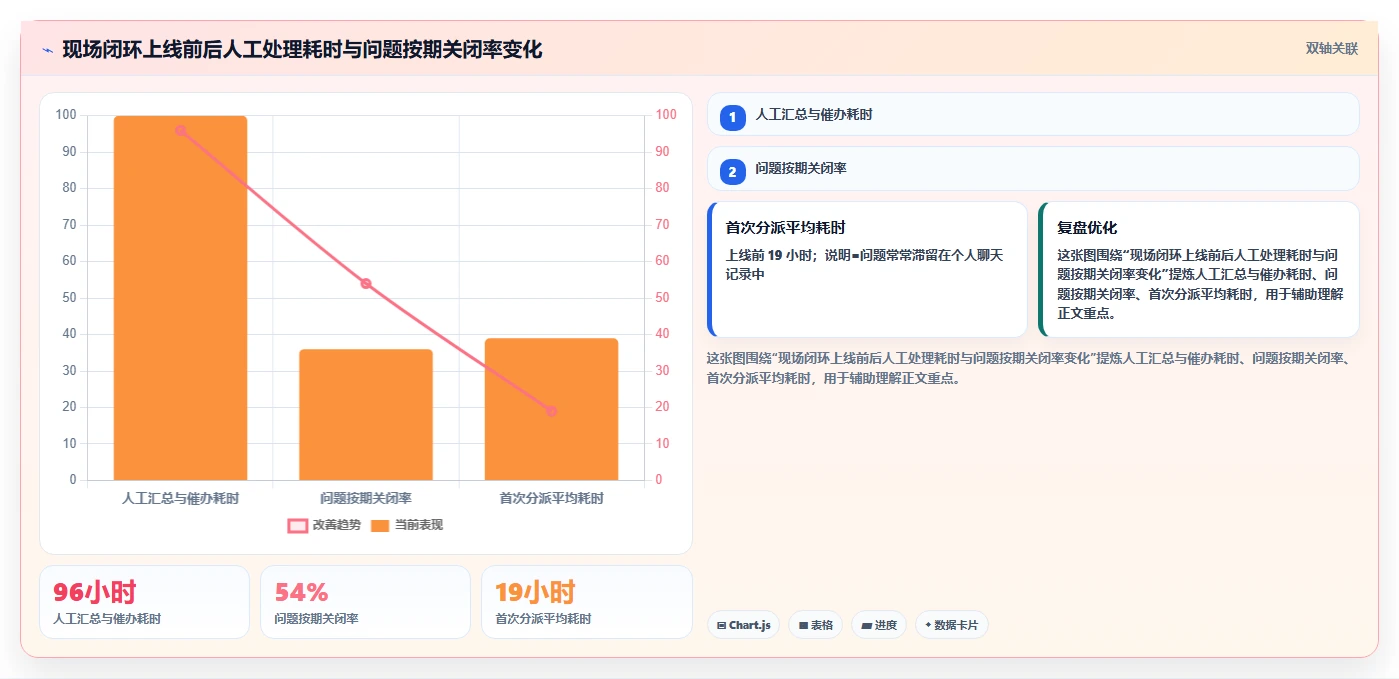Click the orange bar for 人工汇总与催办耗时

click(x=180, y=298)
